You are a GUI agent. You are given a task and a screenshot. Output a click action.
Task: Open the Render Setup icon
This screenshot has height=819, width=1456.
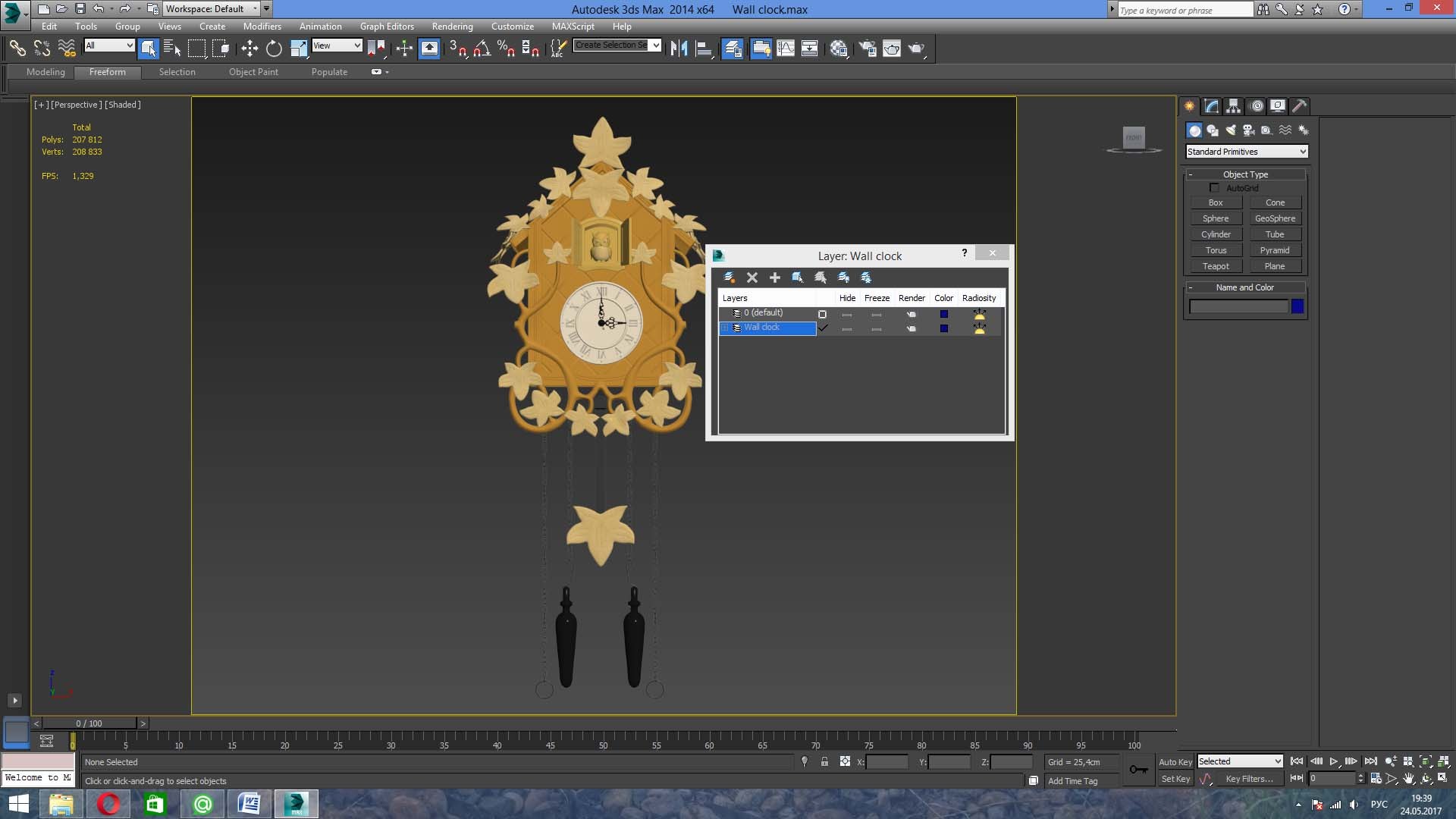(868, 49)
